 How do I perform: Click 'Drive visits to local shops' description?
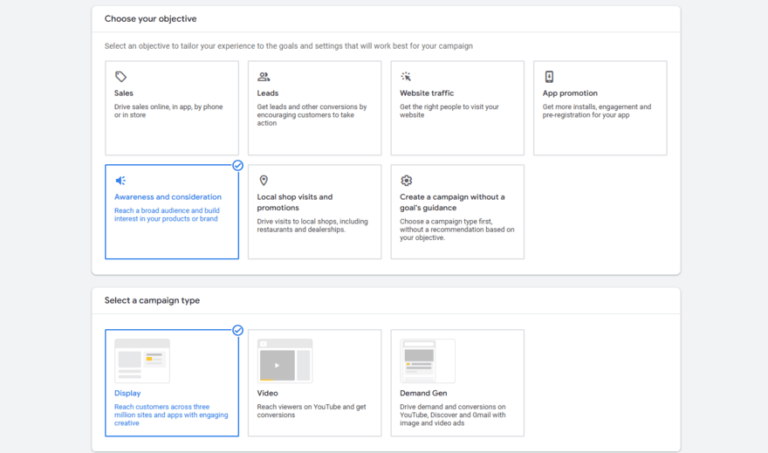click(312, 225)
